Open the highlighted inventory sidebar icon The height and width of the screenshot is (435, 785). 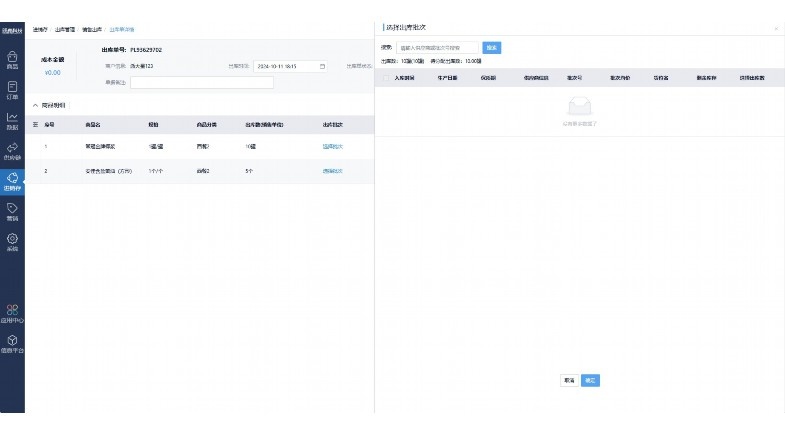point(12,181)
